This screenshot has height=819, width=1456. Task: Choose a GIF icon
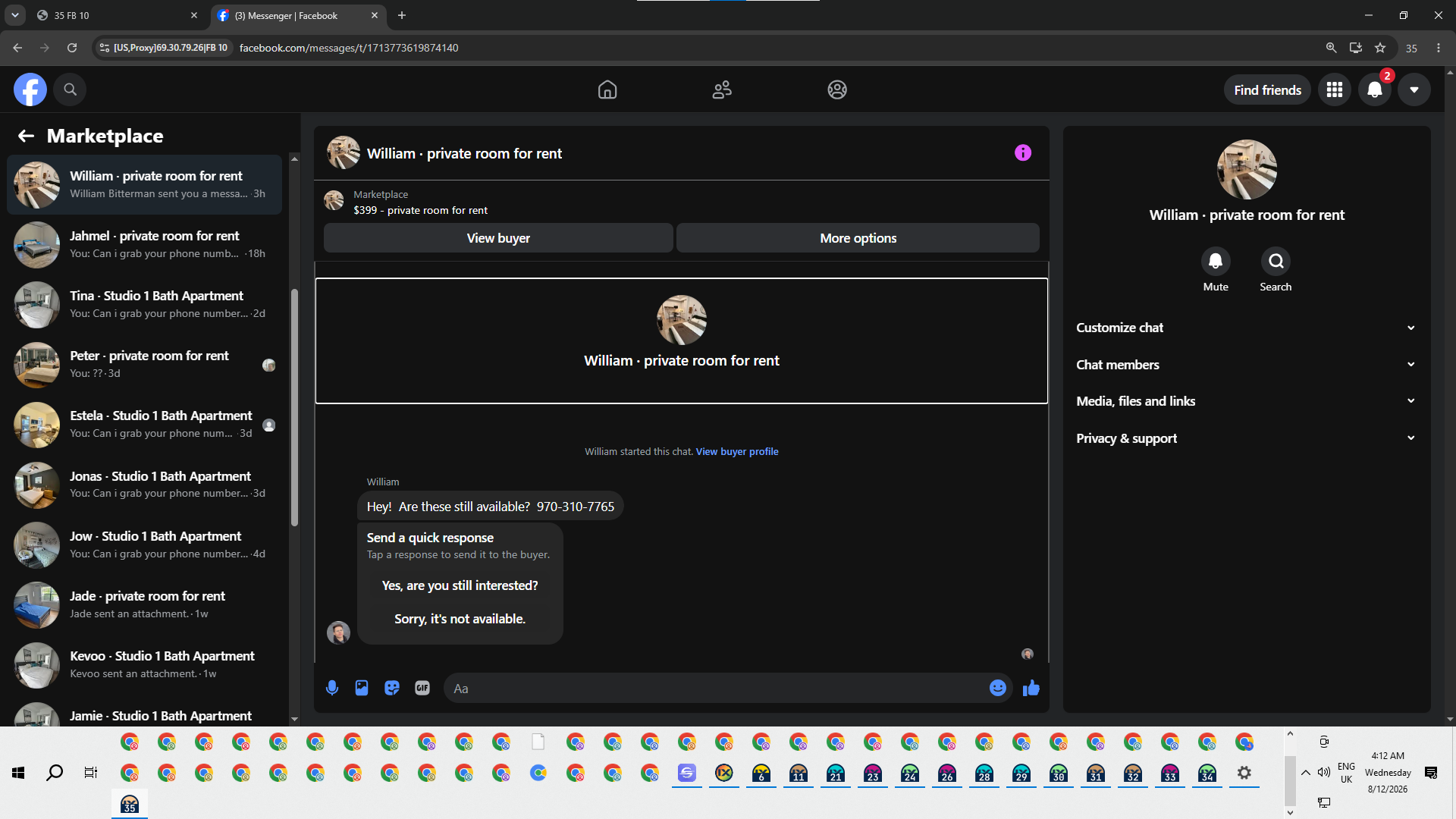pyautogui.click(x=422, y=688)
